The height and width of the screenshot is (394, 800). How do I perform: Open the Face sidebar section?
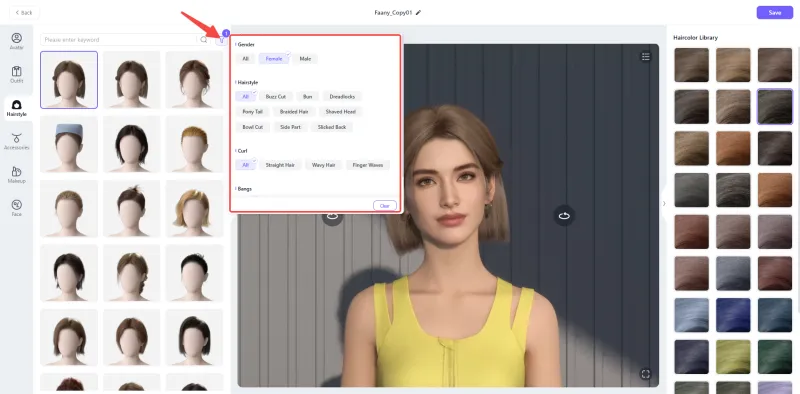[x=16, y=208]
